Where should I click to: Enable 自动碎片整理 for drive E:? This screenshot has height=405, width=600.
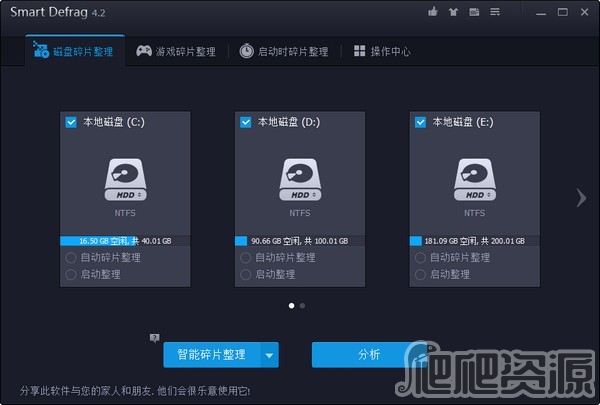[420, 258]
